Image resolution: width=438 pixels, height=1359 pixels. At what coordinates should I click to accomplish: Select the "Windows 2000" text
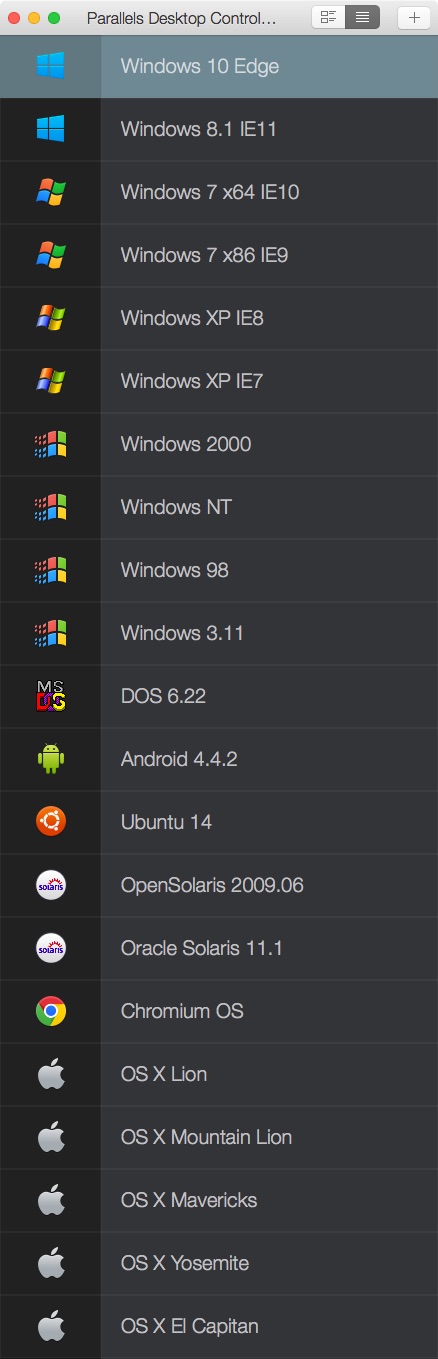(x=186, y=444)
